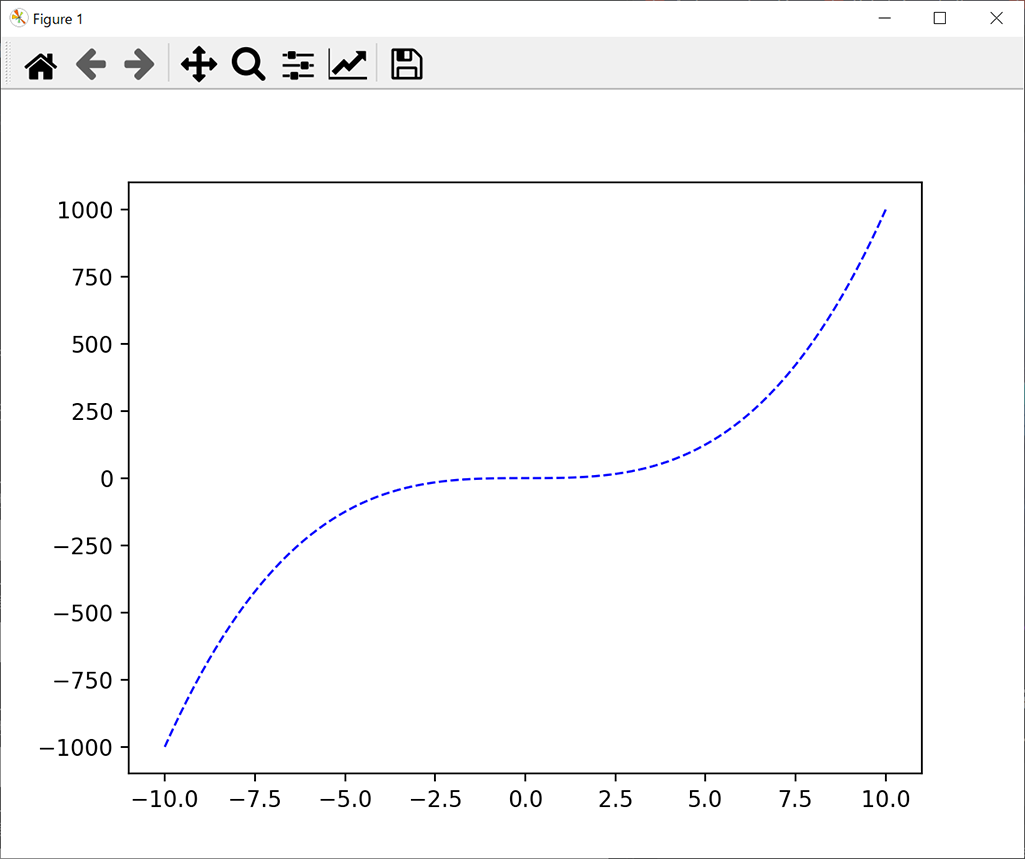Click the y-axis label 250

click(x=92, y=412)
